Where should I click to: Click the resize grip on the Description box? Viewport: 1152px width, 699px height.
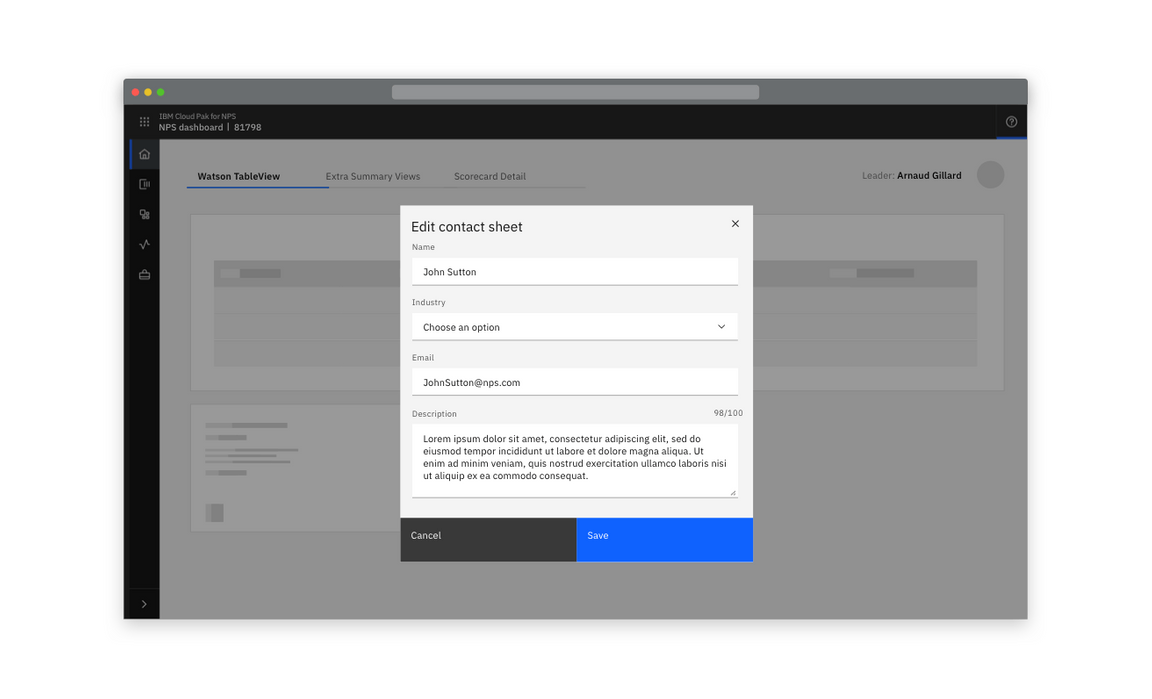click(x=733, y=491)
